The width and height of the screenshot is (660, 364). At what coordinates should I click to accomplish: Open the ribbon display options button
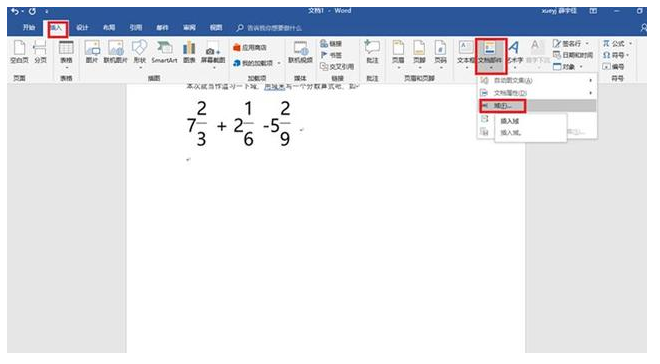click(593, 11)
